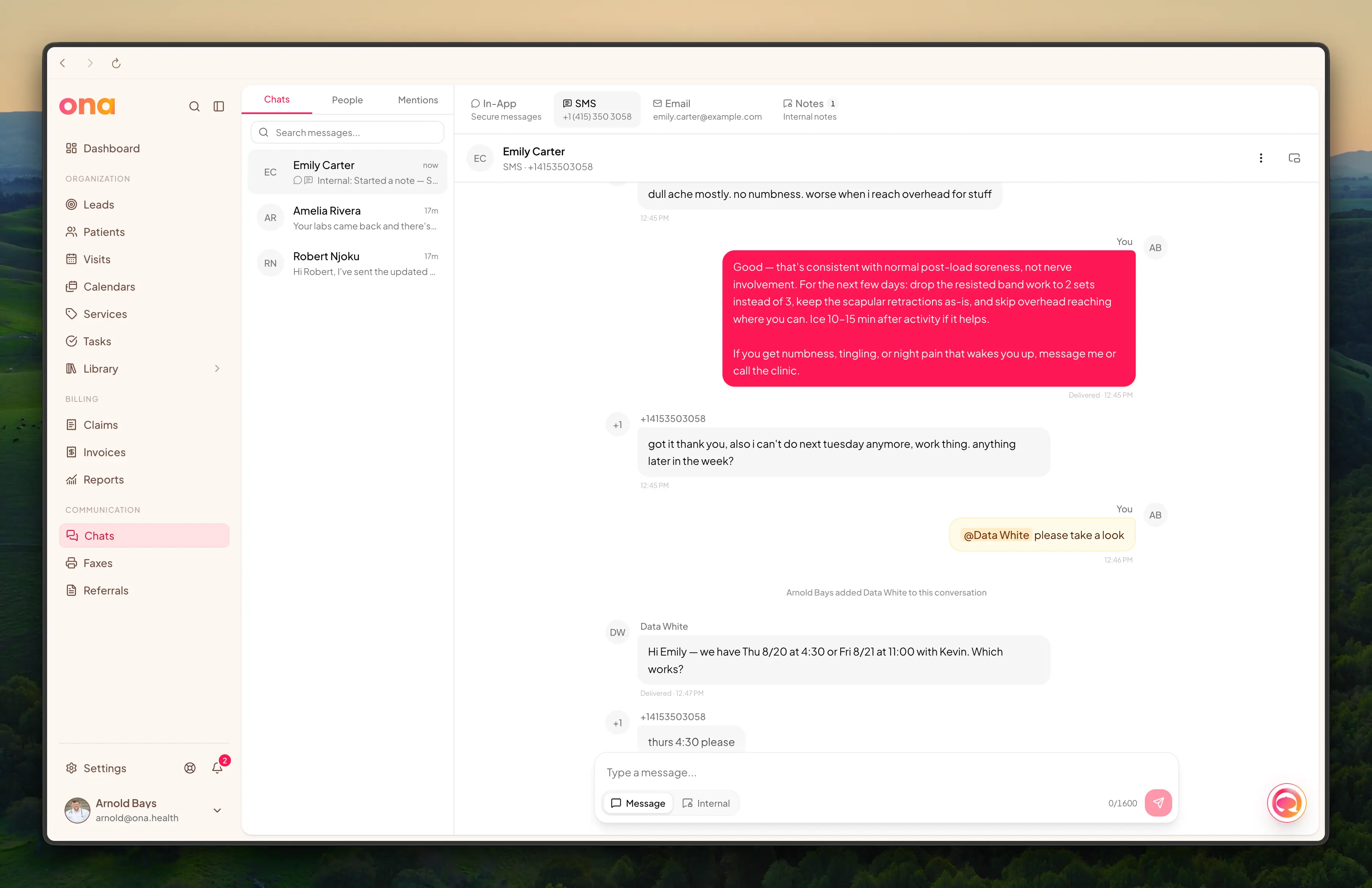Select In-App secure messages channel

(506, 109)
